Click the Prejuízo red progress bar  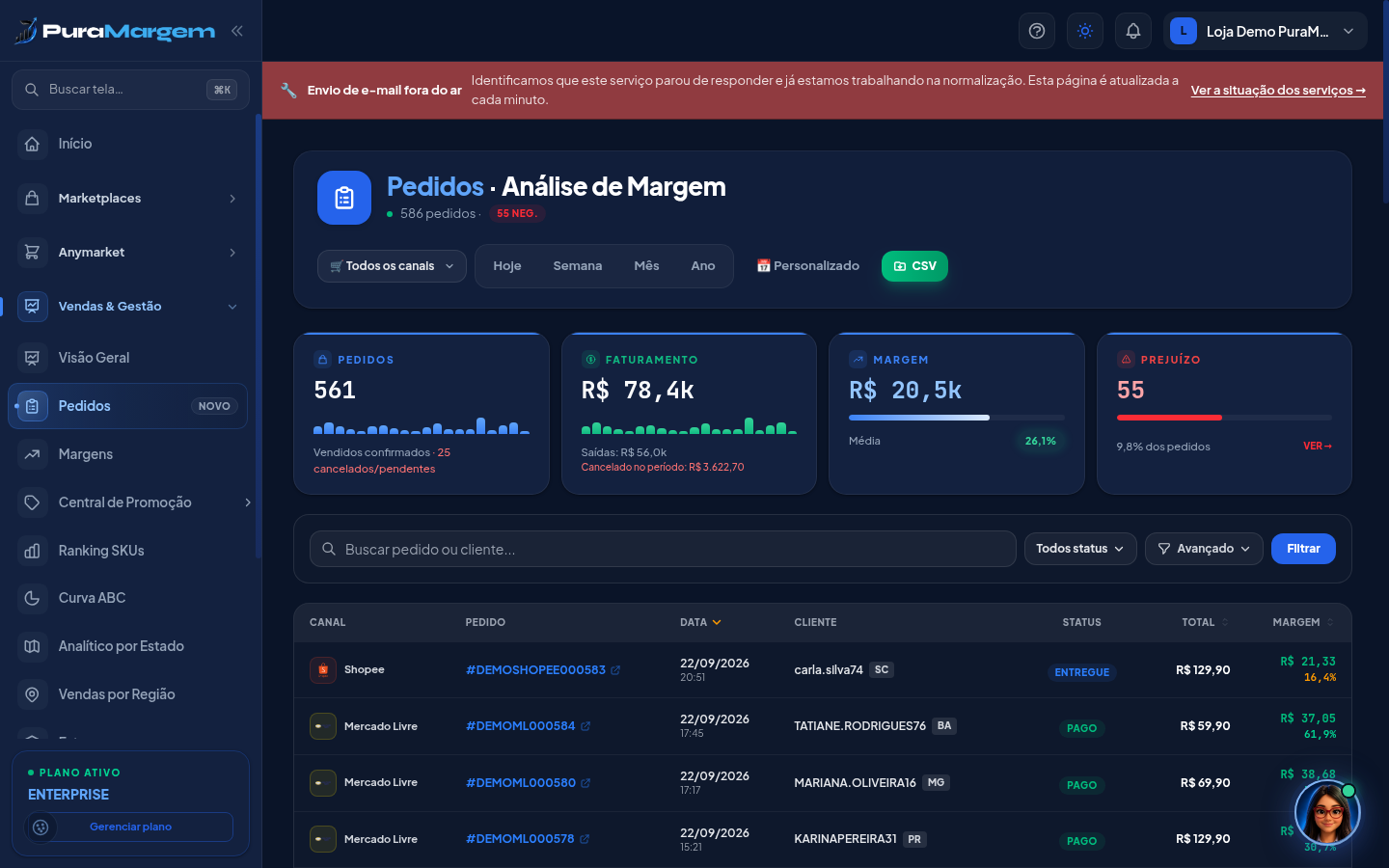(1224, 418)
